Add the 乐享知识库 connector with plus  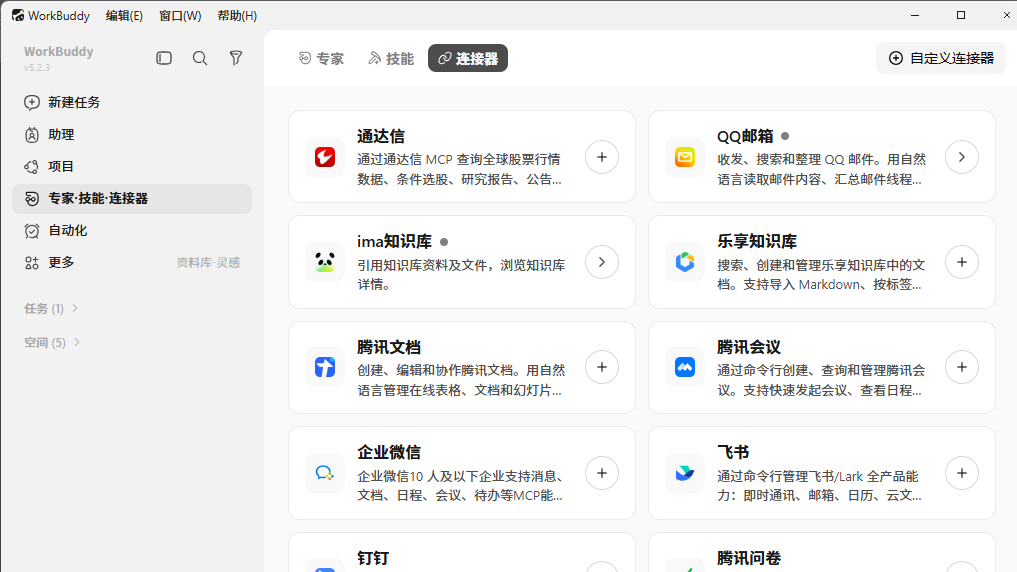962,262
